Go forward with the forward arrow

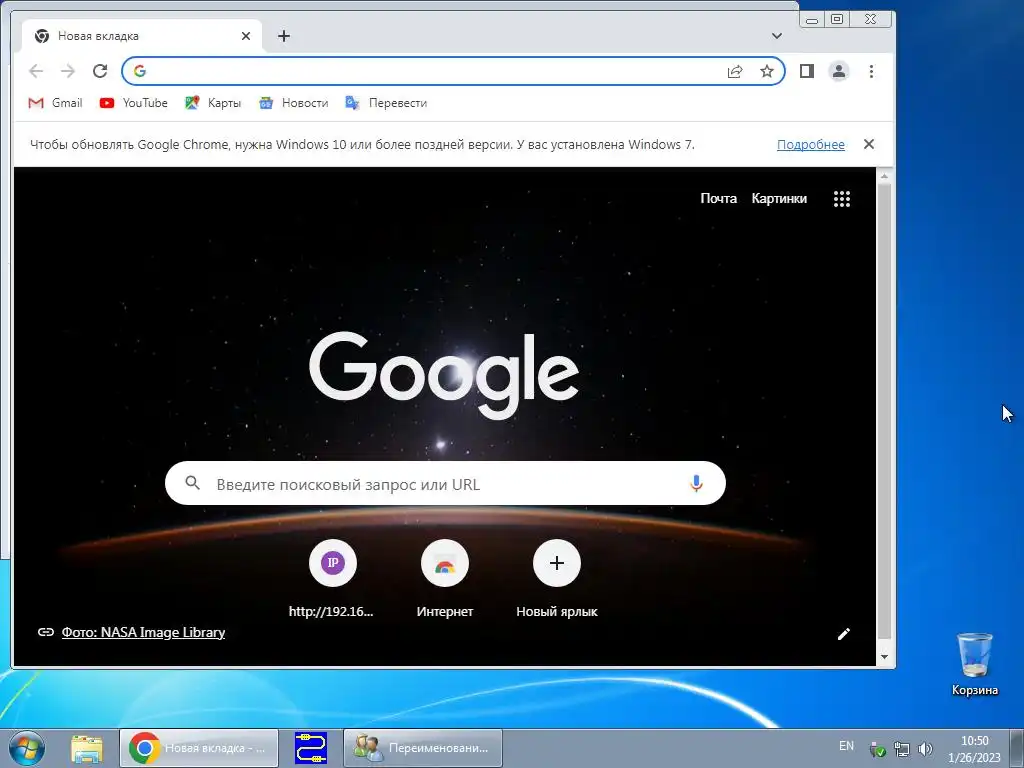(x=68, y=71)
